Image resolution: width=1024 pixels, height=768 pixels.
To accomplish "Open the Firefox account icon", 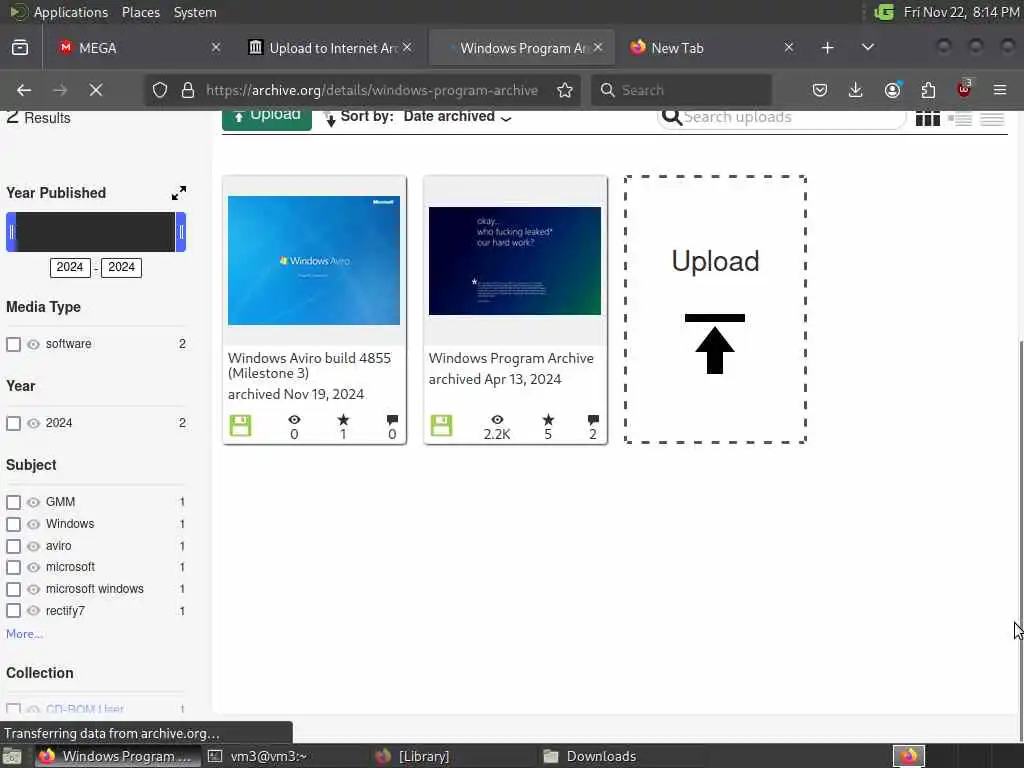I will pyautogui.click(x=893, y=90).
